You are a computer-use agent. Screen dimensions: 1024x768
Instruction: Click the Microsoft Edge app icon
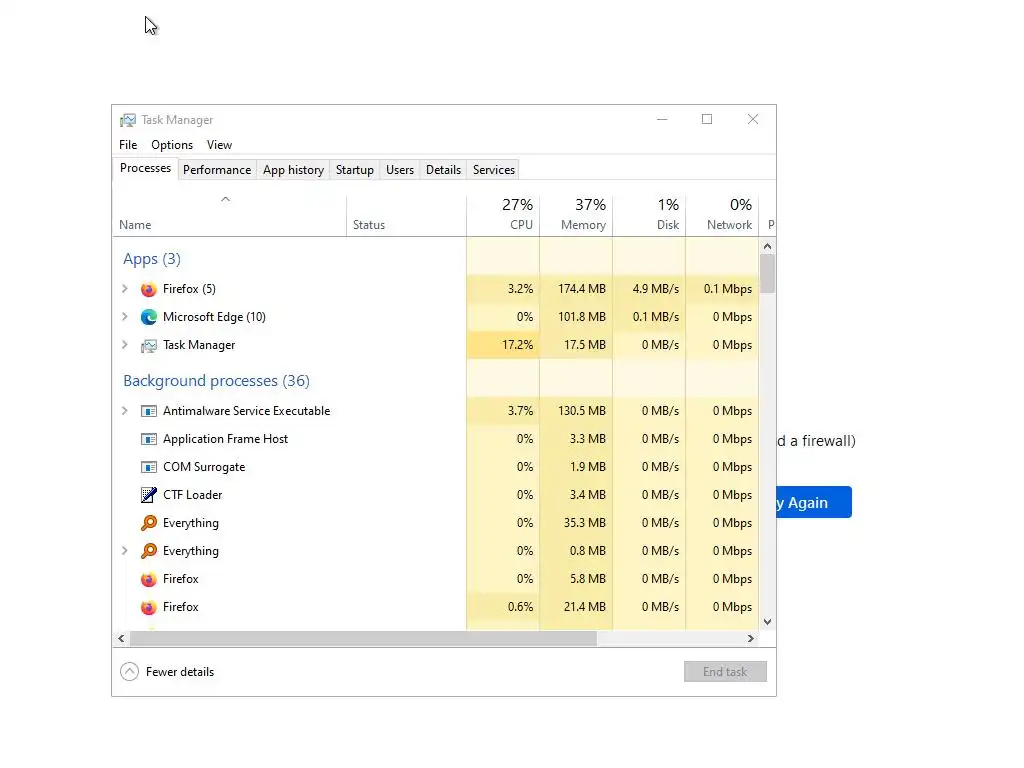(x=149, y=317)
